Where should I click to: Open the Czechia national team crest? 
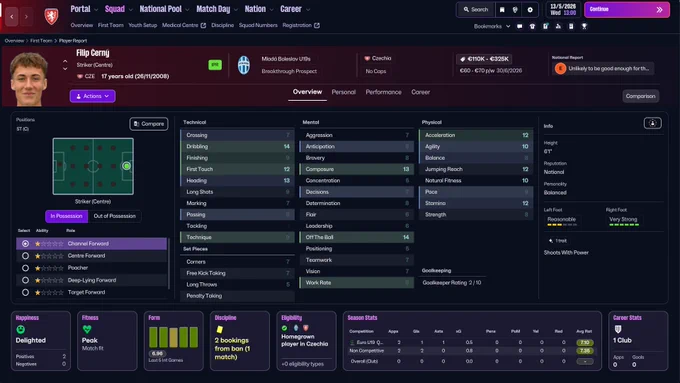pyautogui.click(x=52, y=16)
